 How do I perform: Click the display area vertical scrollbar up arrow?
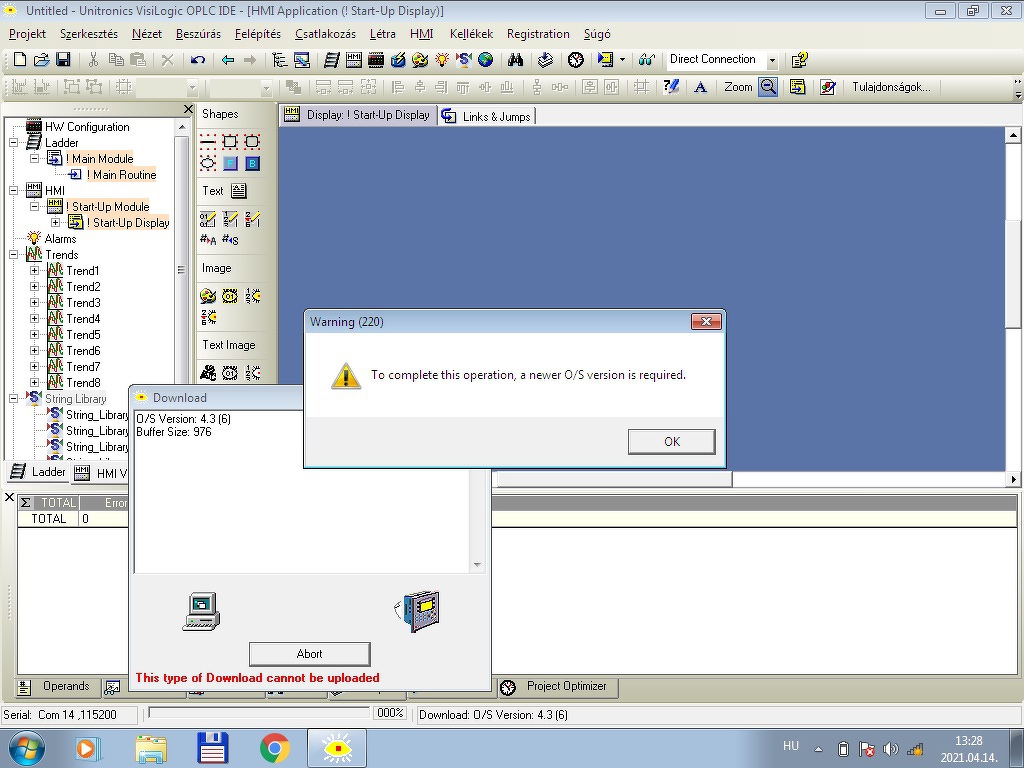click(x=1013, y=135)
